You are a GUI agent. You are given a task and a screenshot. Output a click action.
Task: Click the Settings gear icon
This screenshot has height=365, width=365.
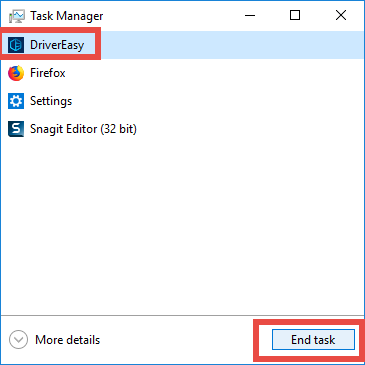pos(16,101)
